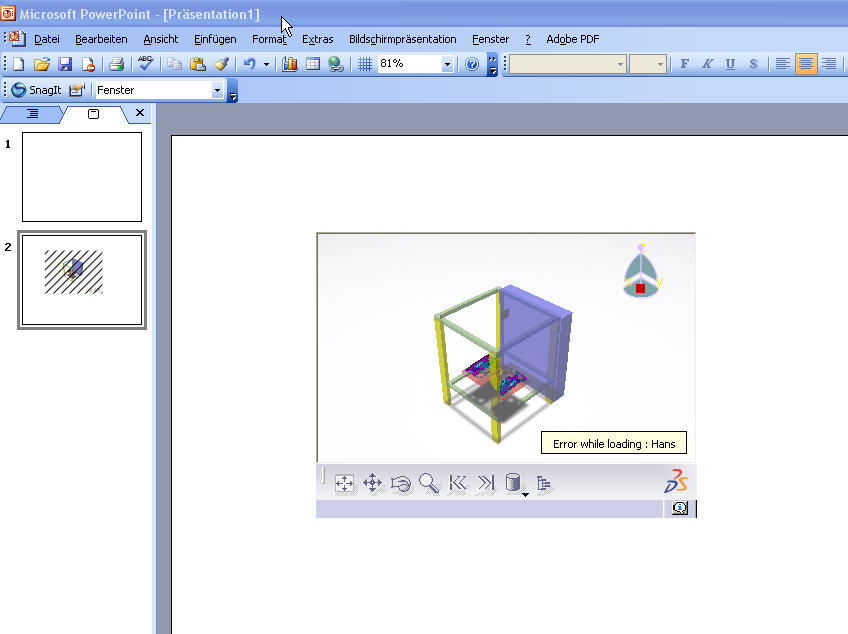This screenshot has height=634, width=848.
Task: Go to previous view in 3D viewer
Action: pyautogui.click(x=458, y=483)
